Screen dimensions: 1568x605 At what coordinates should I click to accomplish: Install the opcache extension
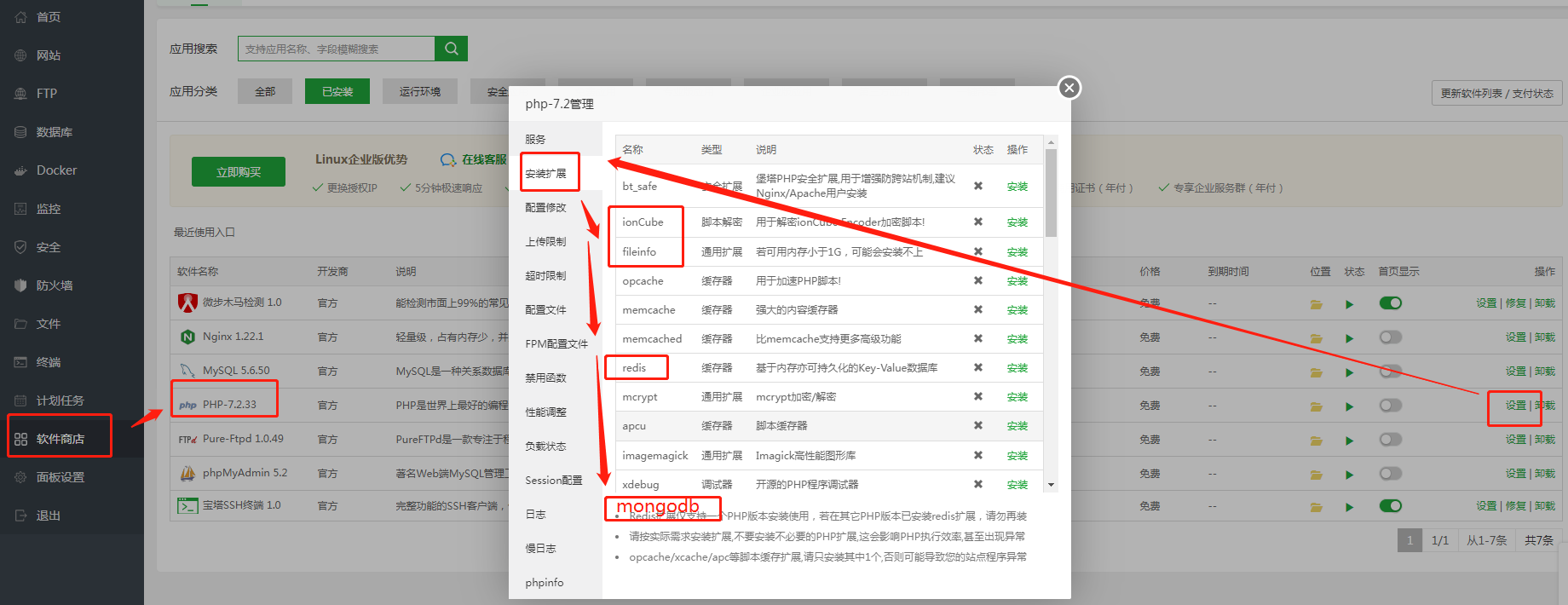coord(1017,281)
